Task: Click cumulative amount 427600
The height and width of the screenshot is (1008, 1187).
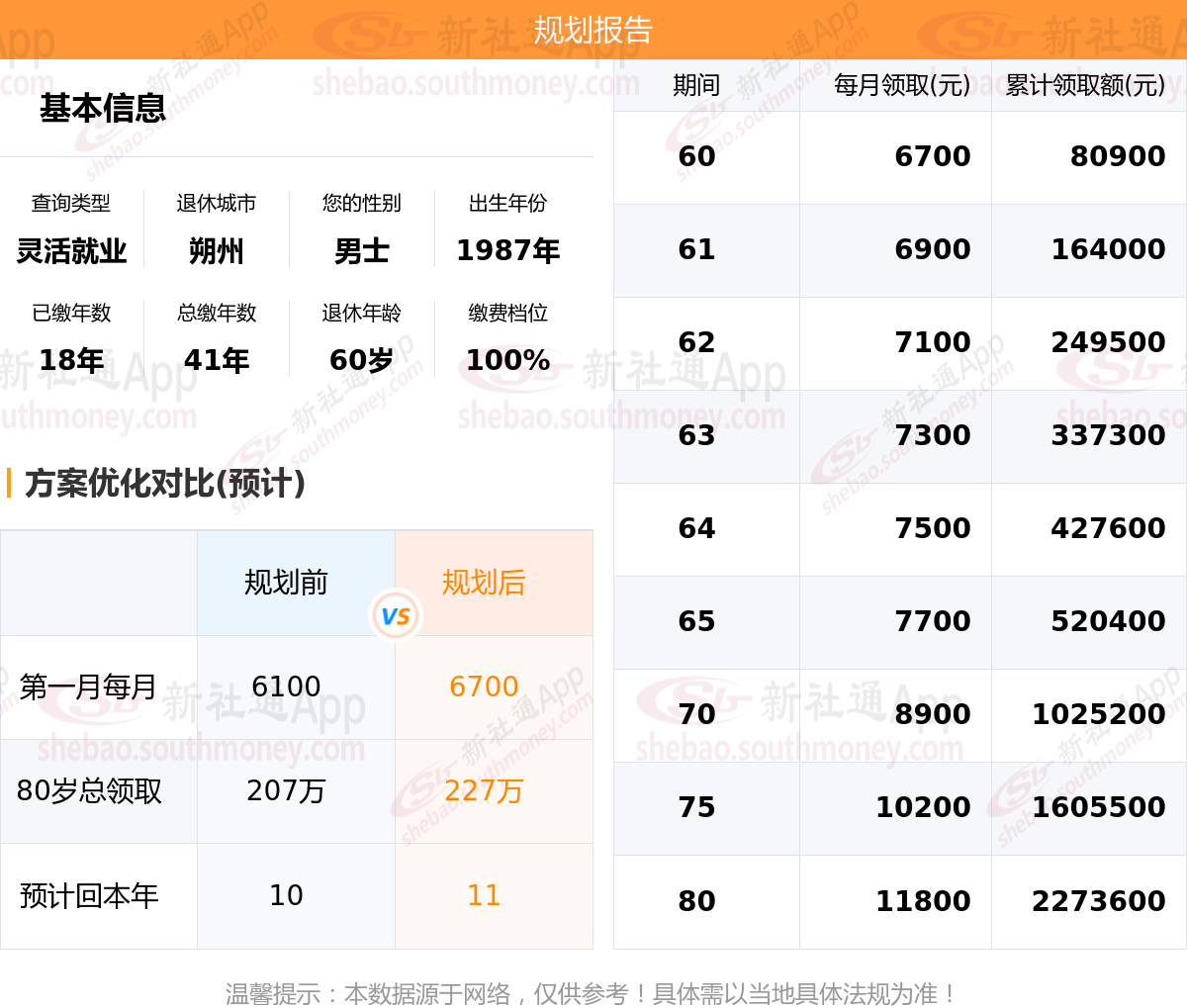Action: coord(1108,528)
